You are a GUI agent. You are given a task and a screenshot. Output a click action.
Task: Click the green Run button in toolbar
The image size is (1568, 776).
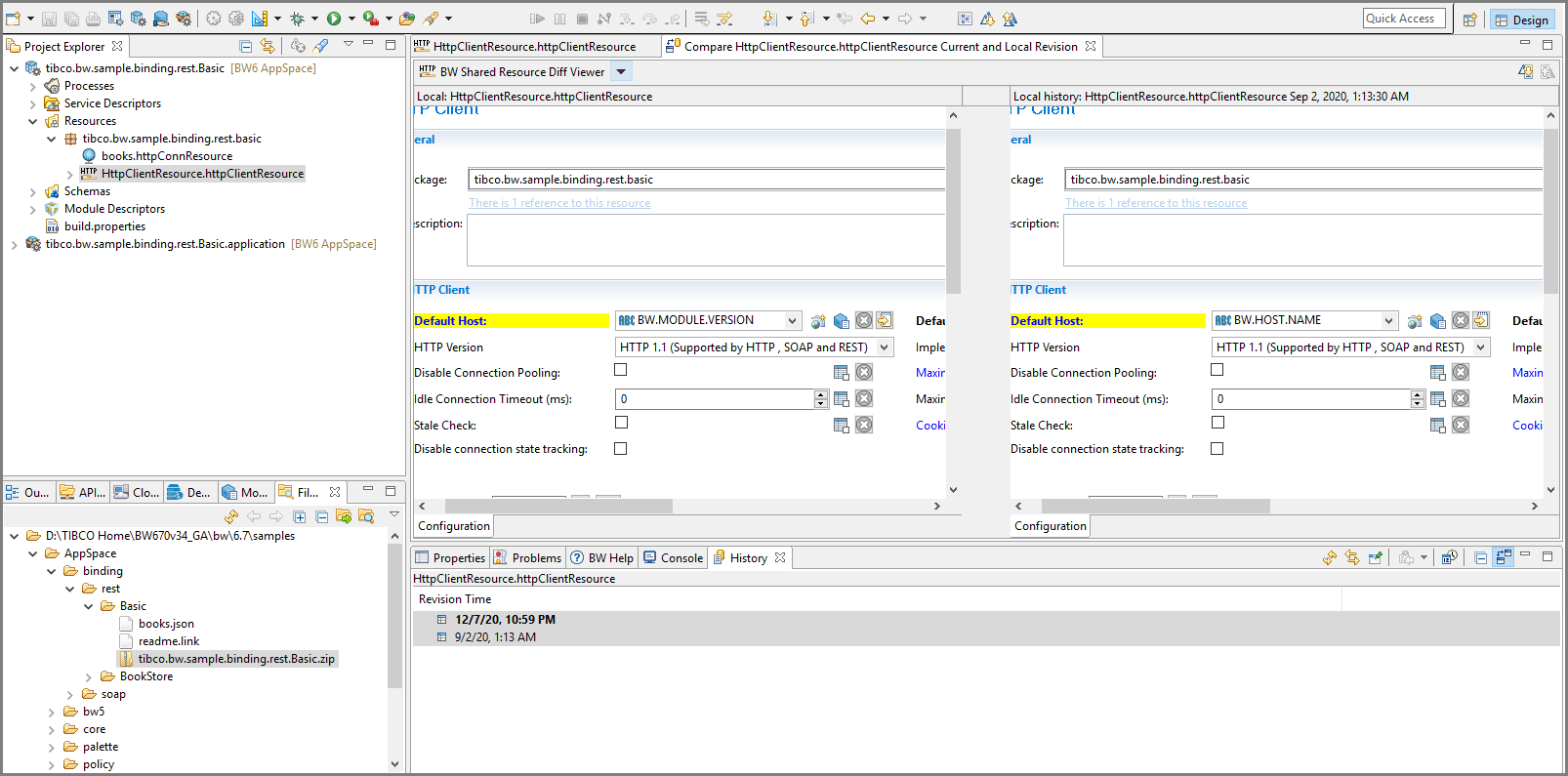click(x=334, y=19)
